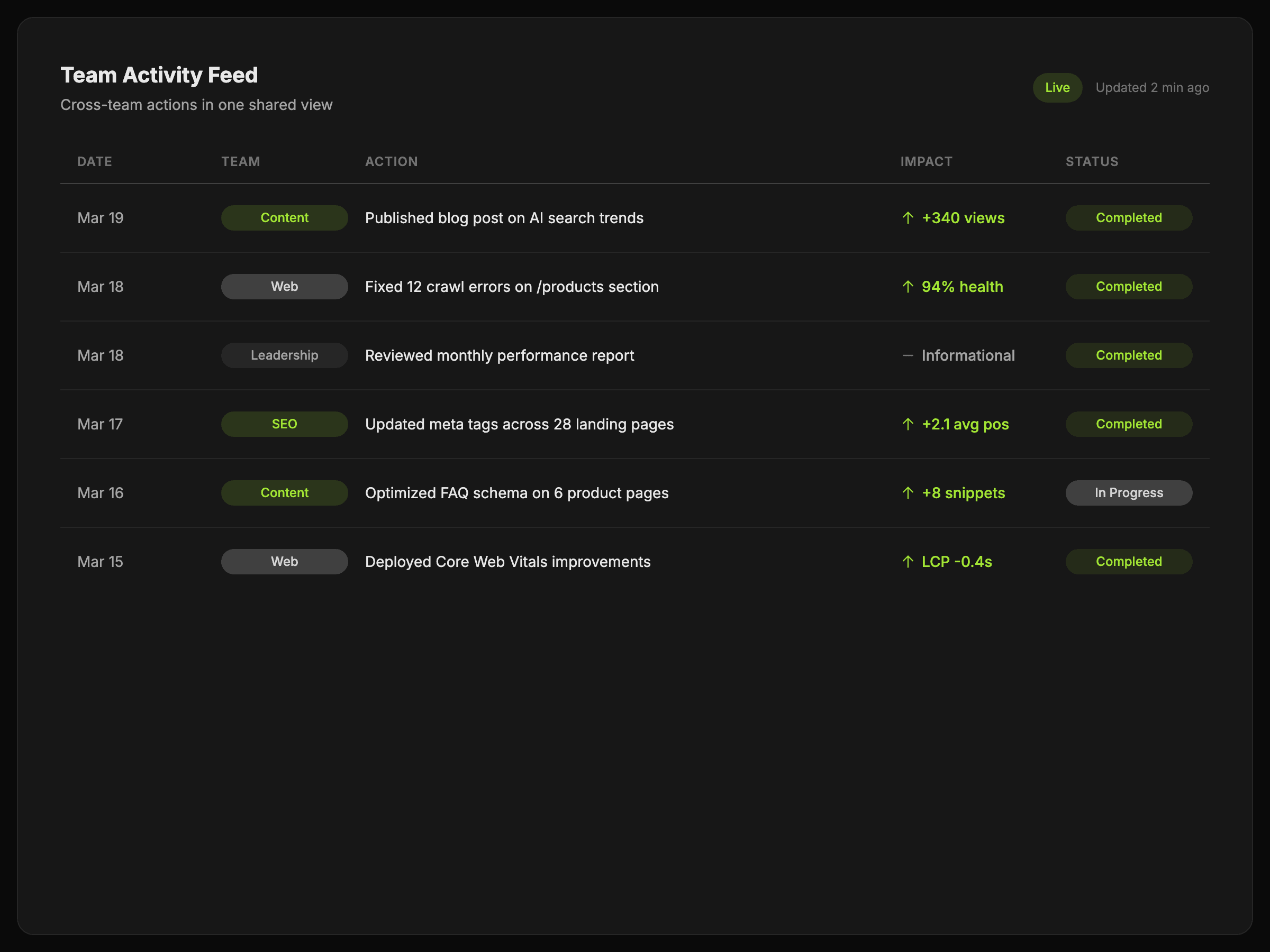Click the In Progress status pill
This screenshot has width=1270, height=952.
click(1128, 493)
